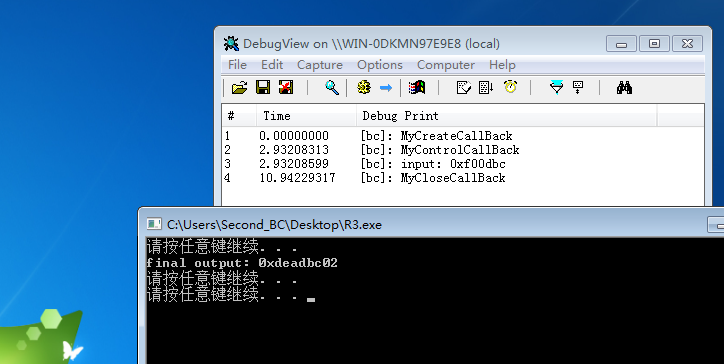The width and height of the screenshot is (724, 364).
Task: Click the time value 2.93208313
Action: (294, 150)
